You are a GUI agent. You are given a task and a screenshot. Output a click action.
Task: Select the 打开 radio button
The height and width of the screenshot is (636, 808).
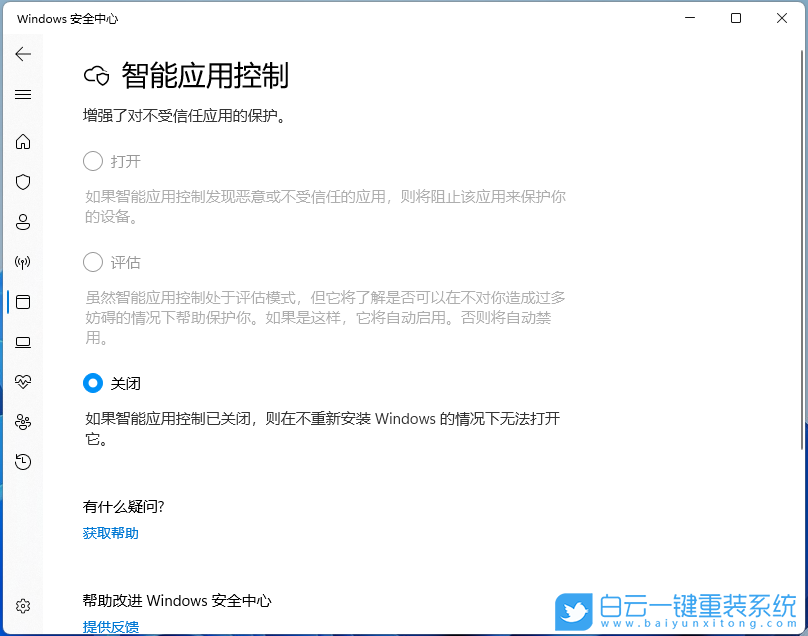point(92,161)
